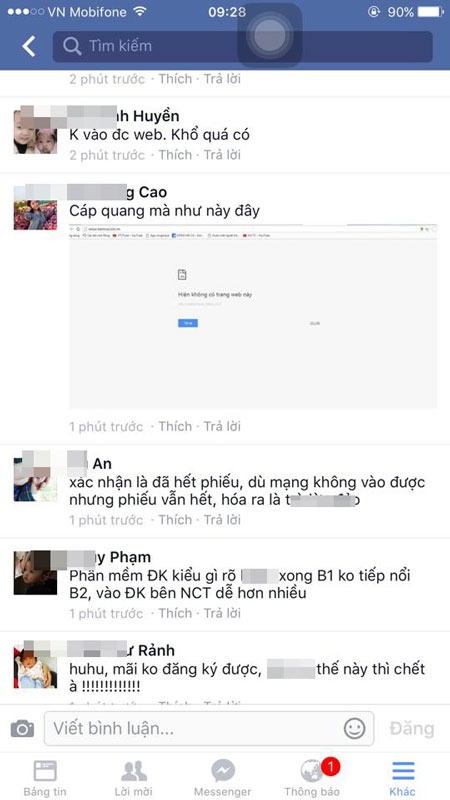Screen dimensions: 450x800
Task: Open Khác menu tab
Action: point(403,778)
